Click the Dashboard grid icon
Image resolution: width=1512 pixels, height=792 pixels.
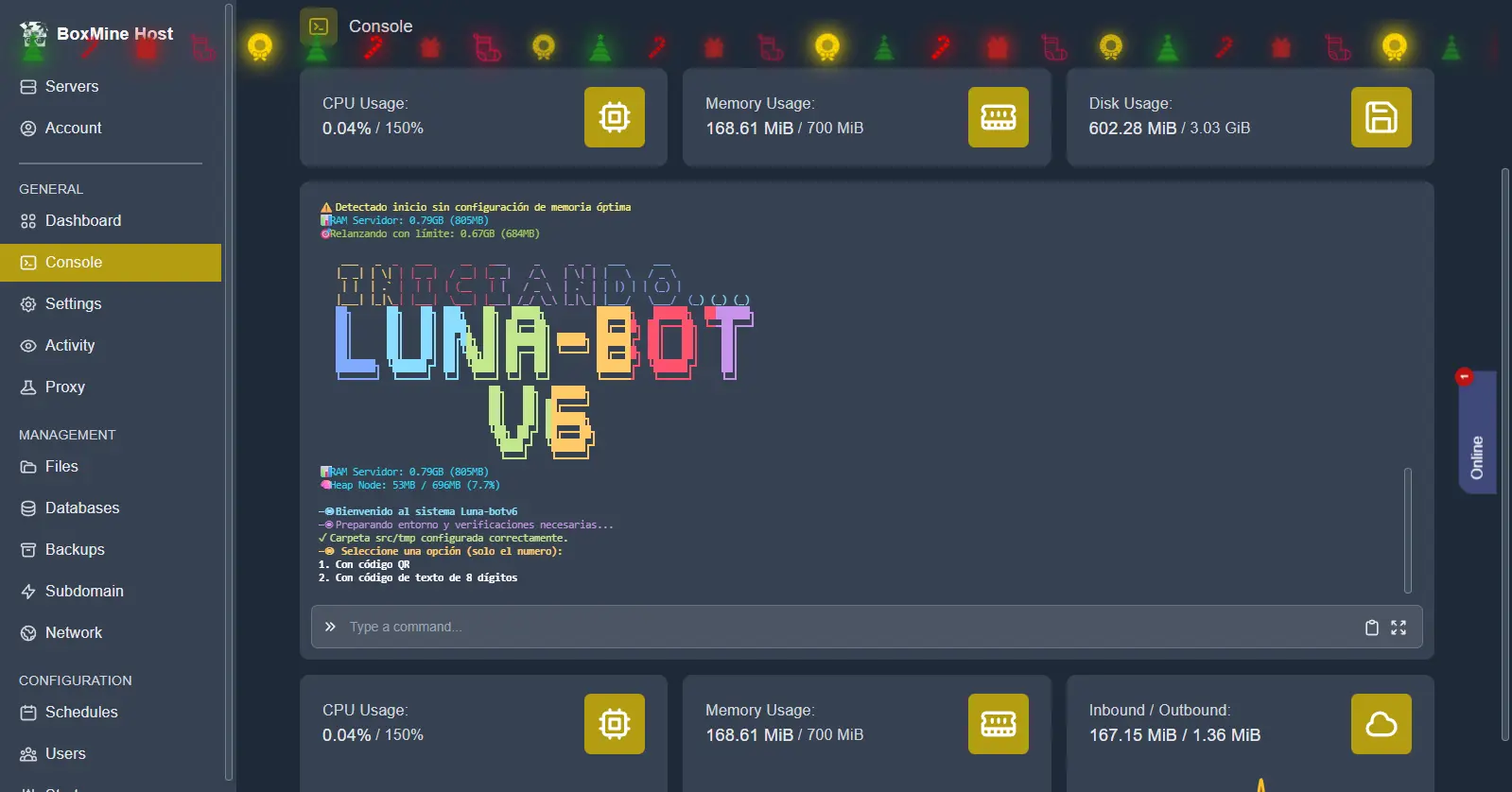[x=28, y=220]
